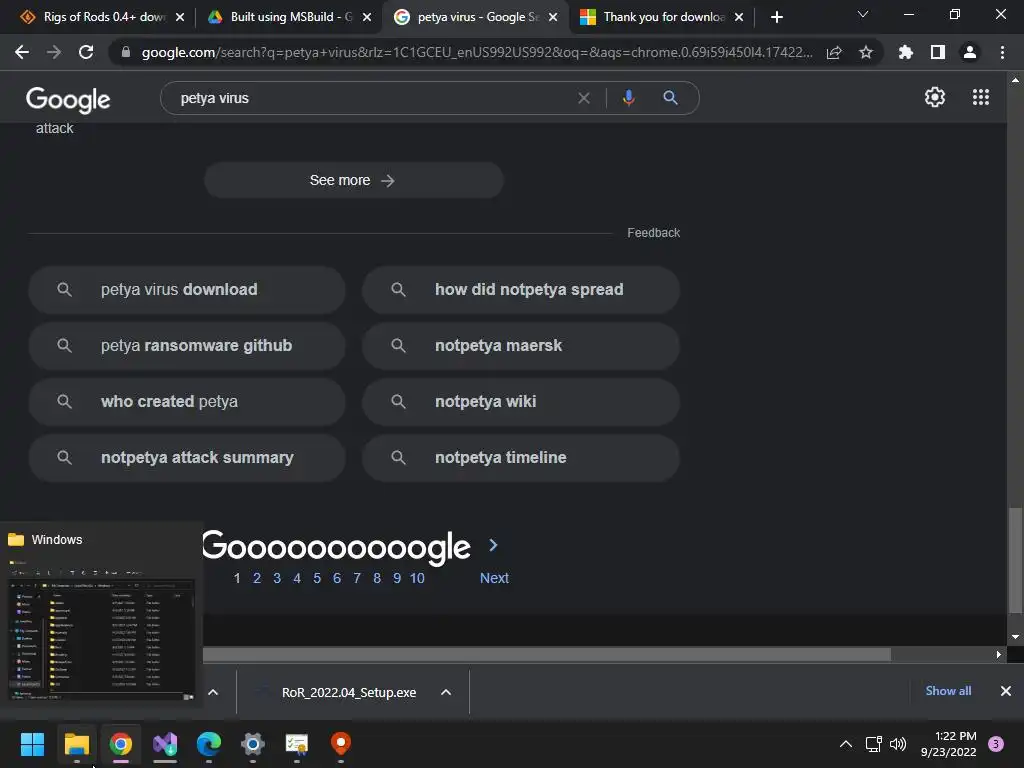Image resolution: width=1024 pixels, height=768 pixels.
Task: Open the tab search chevron
Action: pos(863,14)
